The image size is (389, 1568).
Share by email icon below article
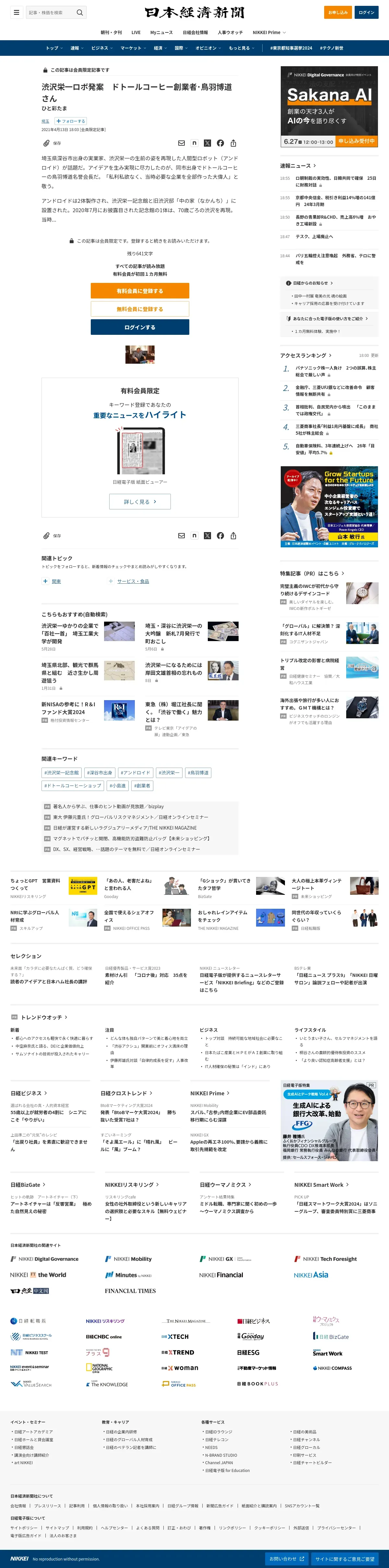pos(181,536)
